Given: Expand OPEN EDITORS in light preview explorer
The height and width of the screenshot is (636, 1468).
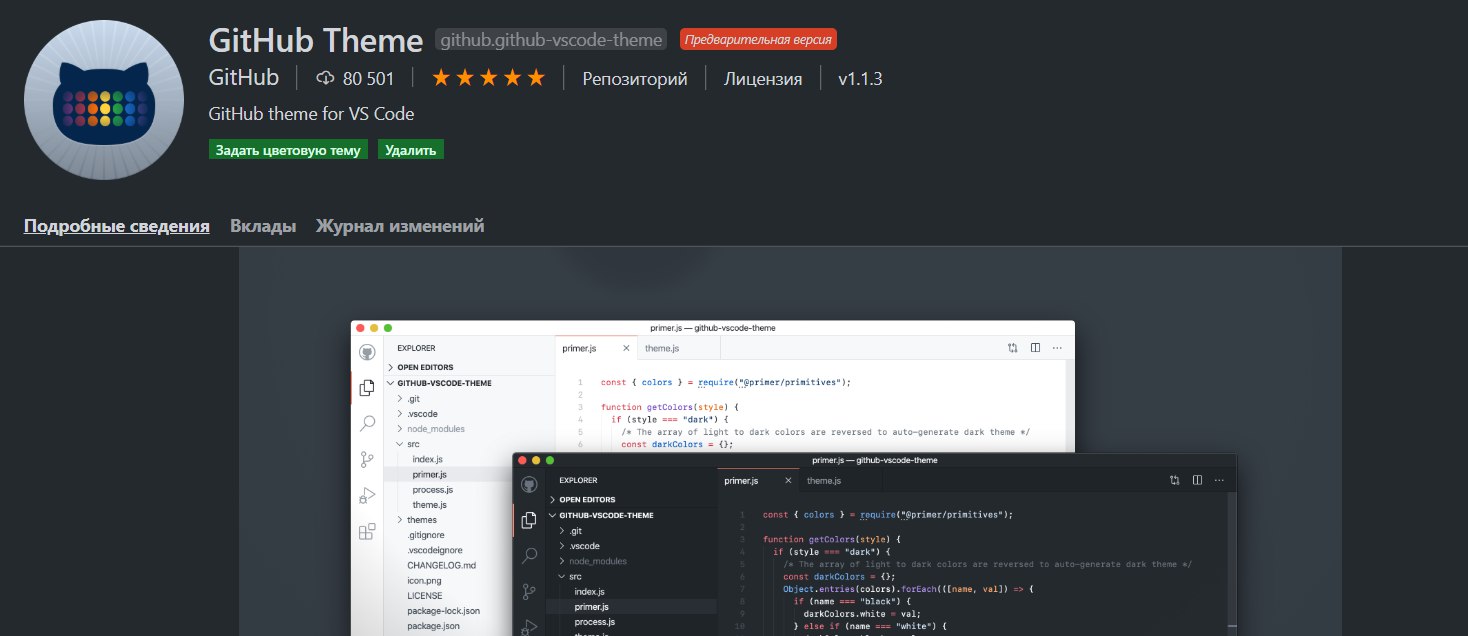Looking at the screenshot, I should [x=425, y=368].
